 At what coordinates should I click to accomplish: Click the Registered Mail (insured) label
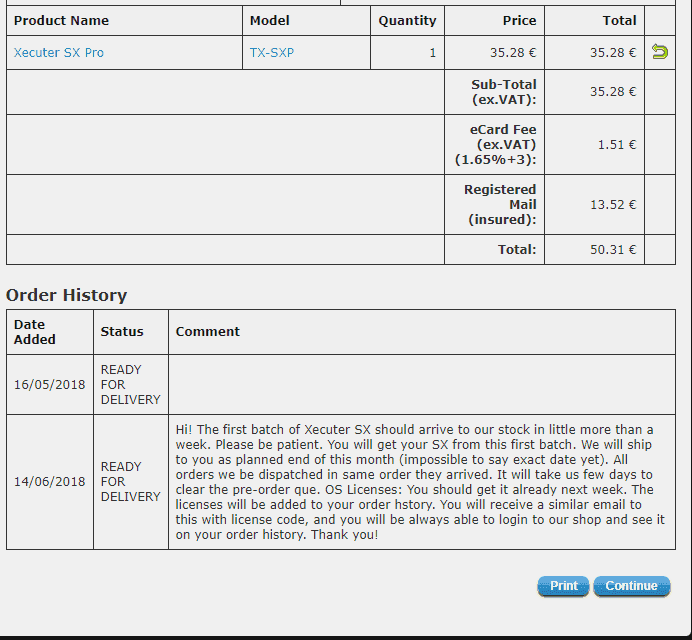click(500, 204)
